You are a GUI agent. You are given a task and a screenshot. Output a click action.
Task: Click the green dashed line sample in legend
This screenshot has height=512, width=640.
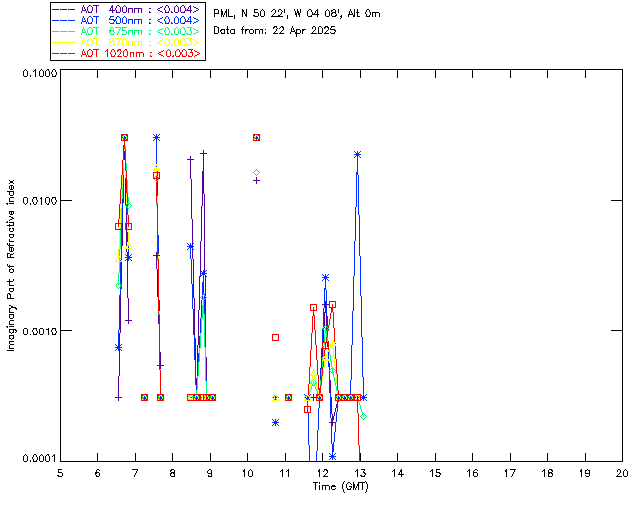pyautogui.click(x=64, y=31)
